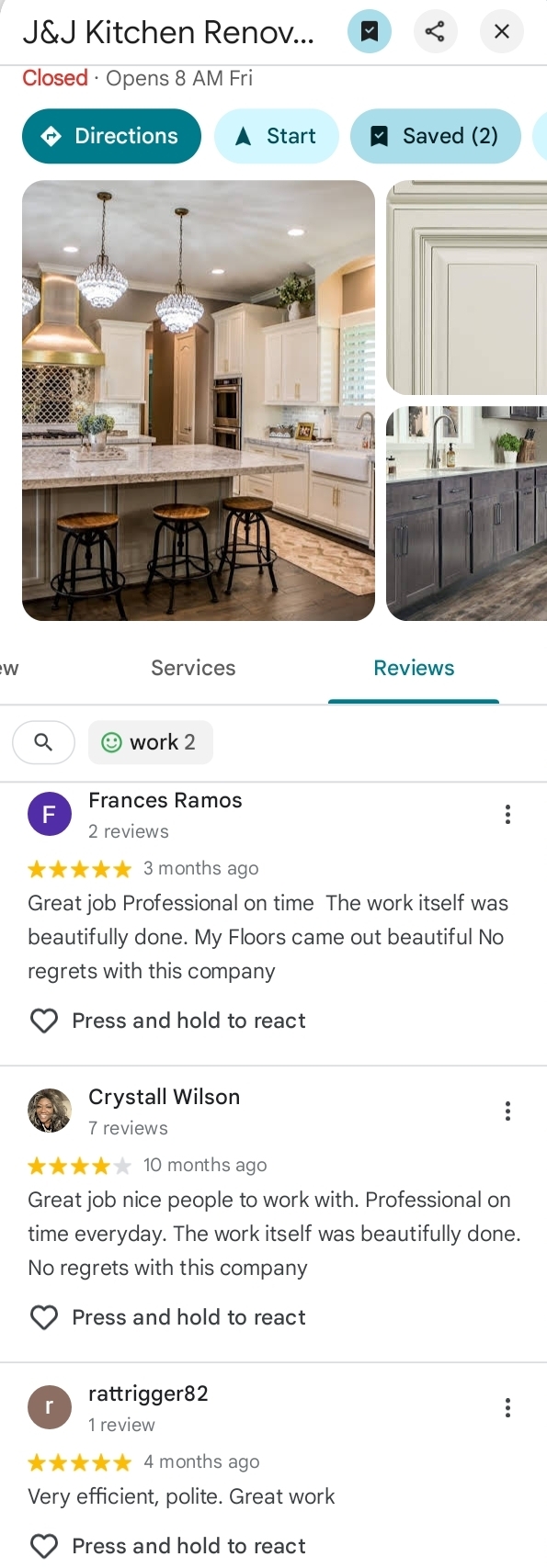547x1568 pixels.
Task: Open options menu for rattrigger82 review
Action: (507, 1408)
